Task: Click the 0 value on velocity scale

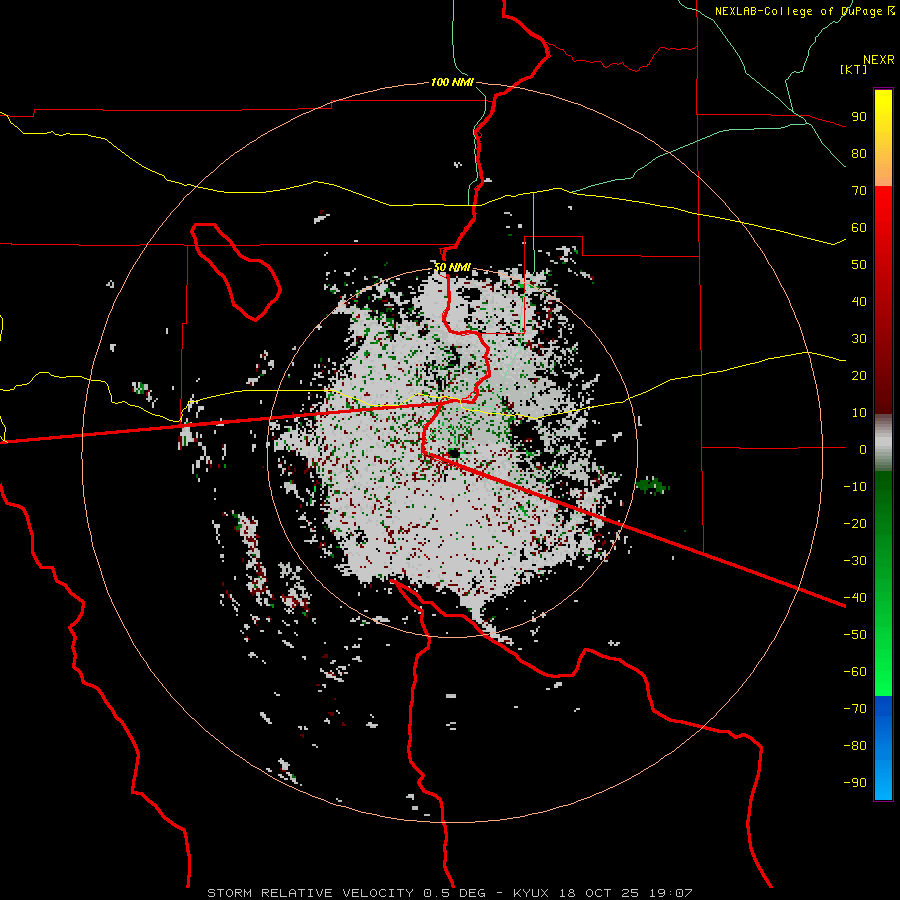Action: point(863,449)
